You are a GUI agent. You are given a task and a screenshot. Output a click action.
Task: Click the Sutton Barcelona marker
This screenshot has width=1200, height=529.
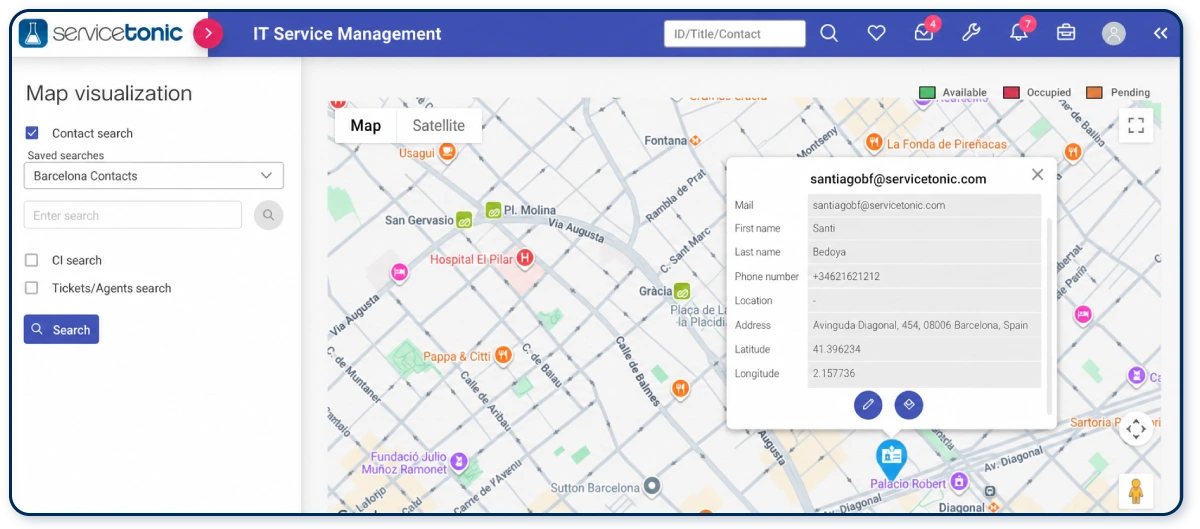point(652,487)
